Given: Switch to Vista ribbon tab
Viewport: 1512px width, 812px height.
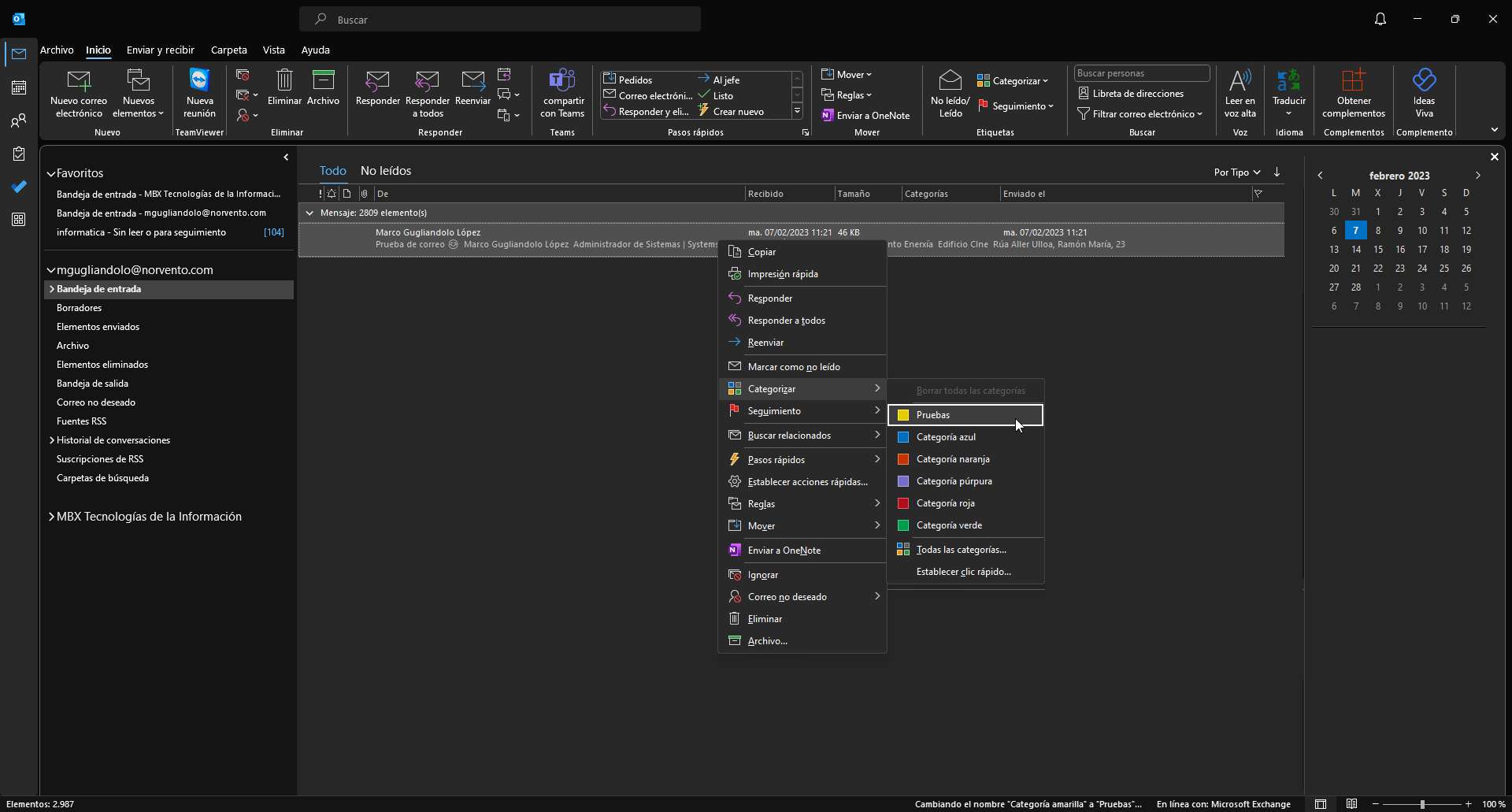Looking at the screenshot, I should [x=273, y=50].
